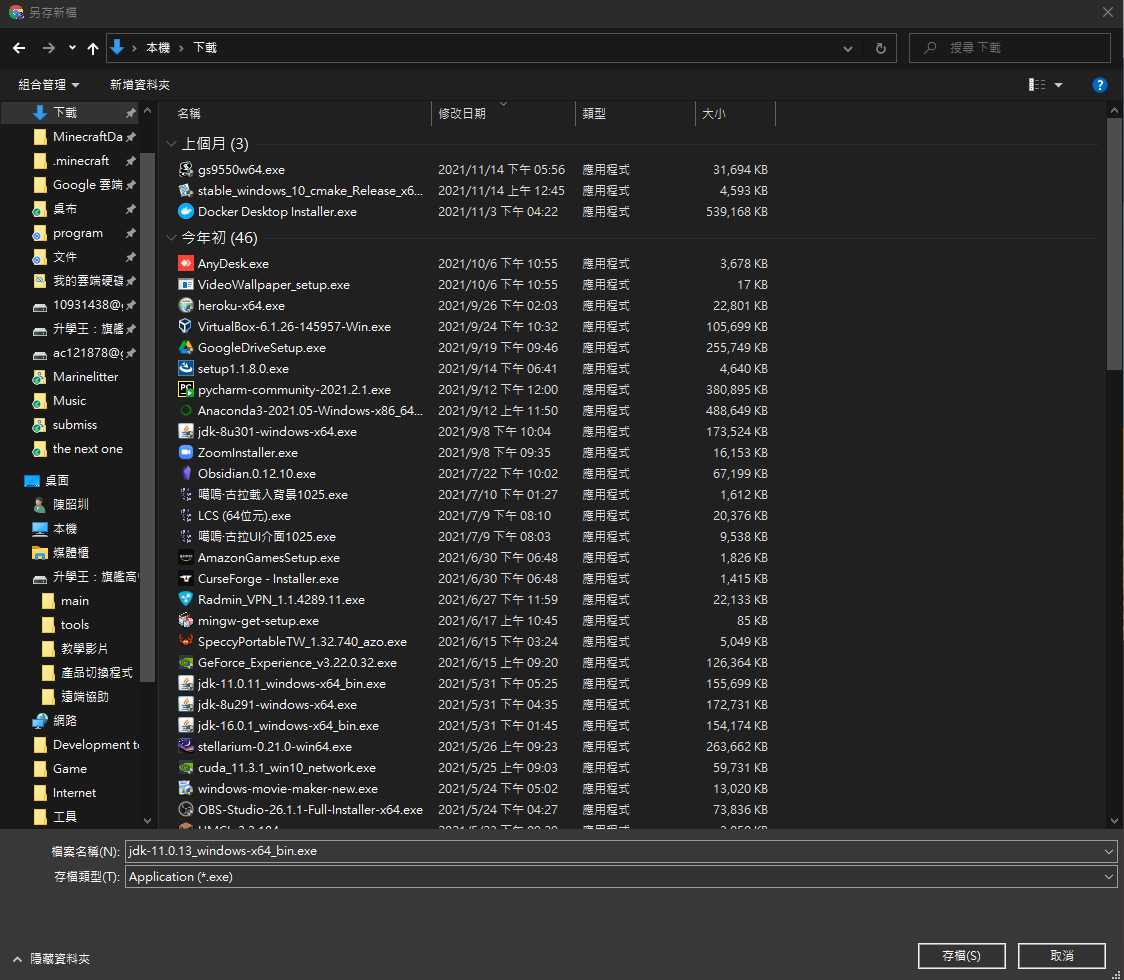Select the stellarium-0.21.0-win64.exe icon
Screen dimensions: 1124x980
(186, 746)
